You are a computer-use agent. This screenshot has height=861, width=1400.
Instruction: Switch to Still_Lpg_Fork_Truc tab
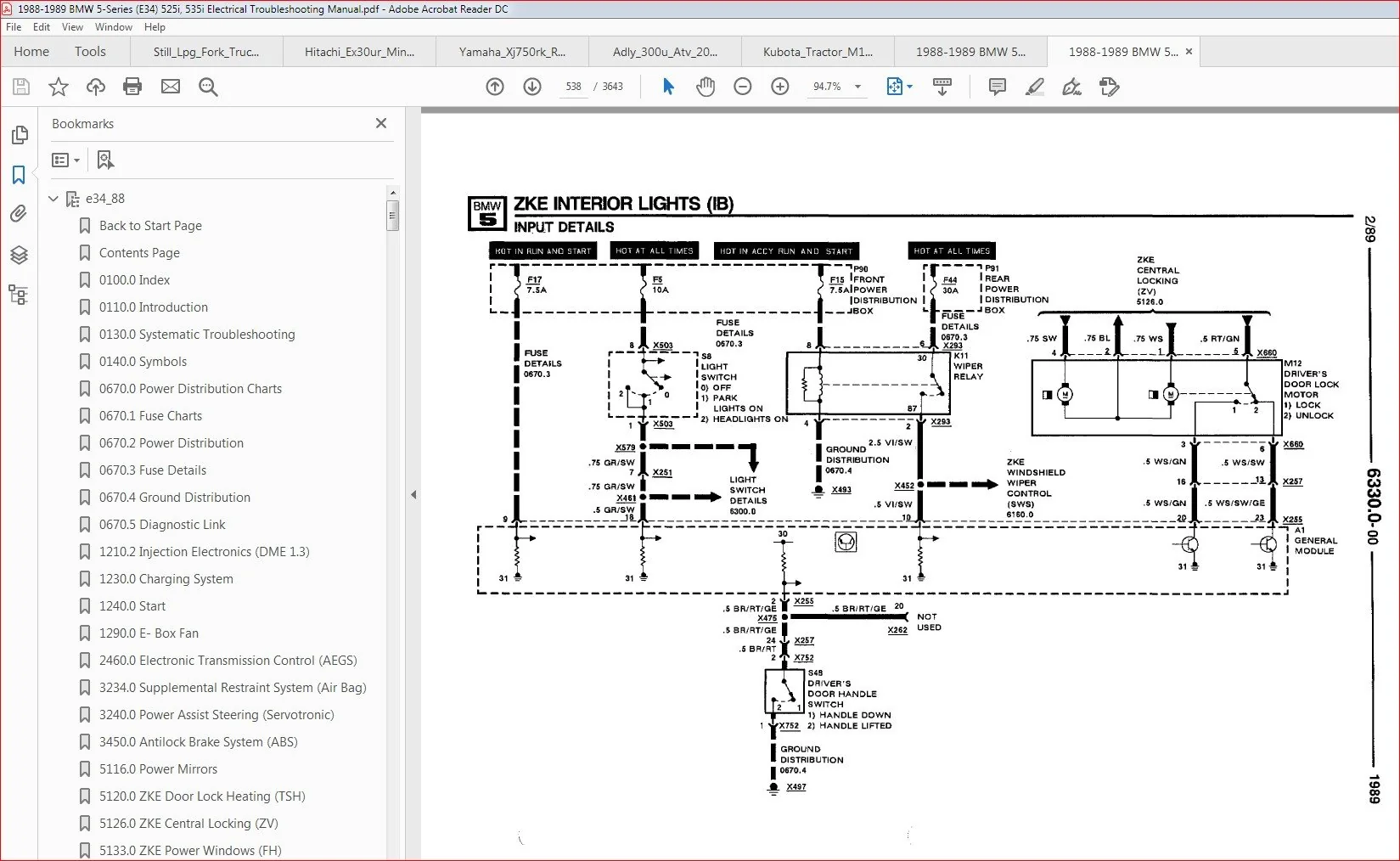click(x=206, y=52)
